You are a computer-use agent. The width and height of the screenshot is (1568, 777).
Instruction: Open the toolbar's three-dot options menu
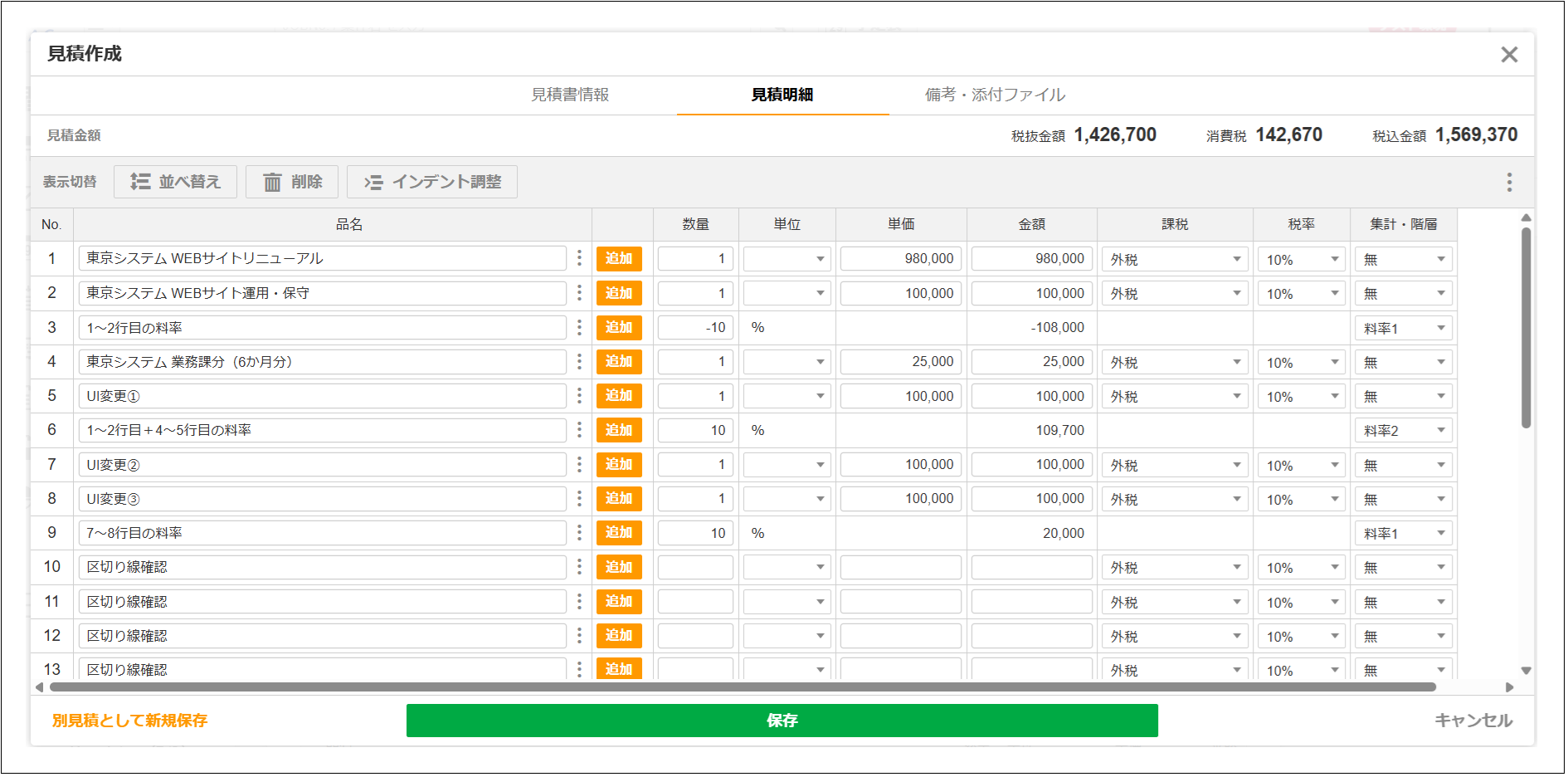1508,182
